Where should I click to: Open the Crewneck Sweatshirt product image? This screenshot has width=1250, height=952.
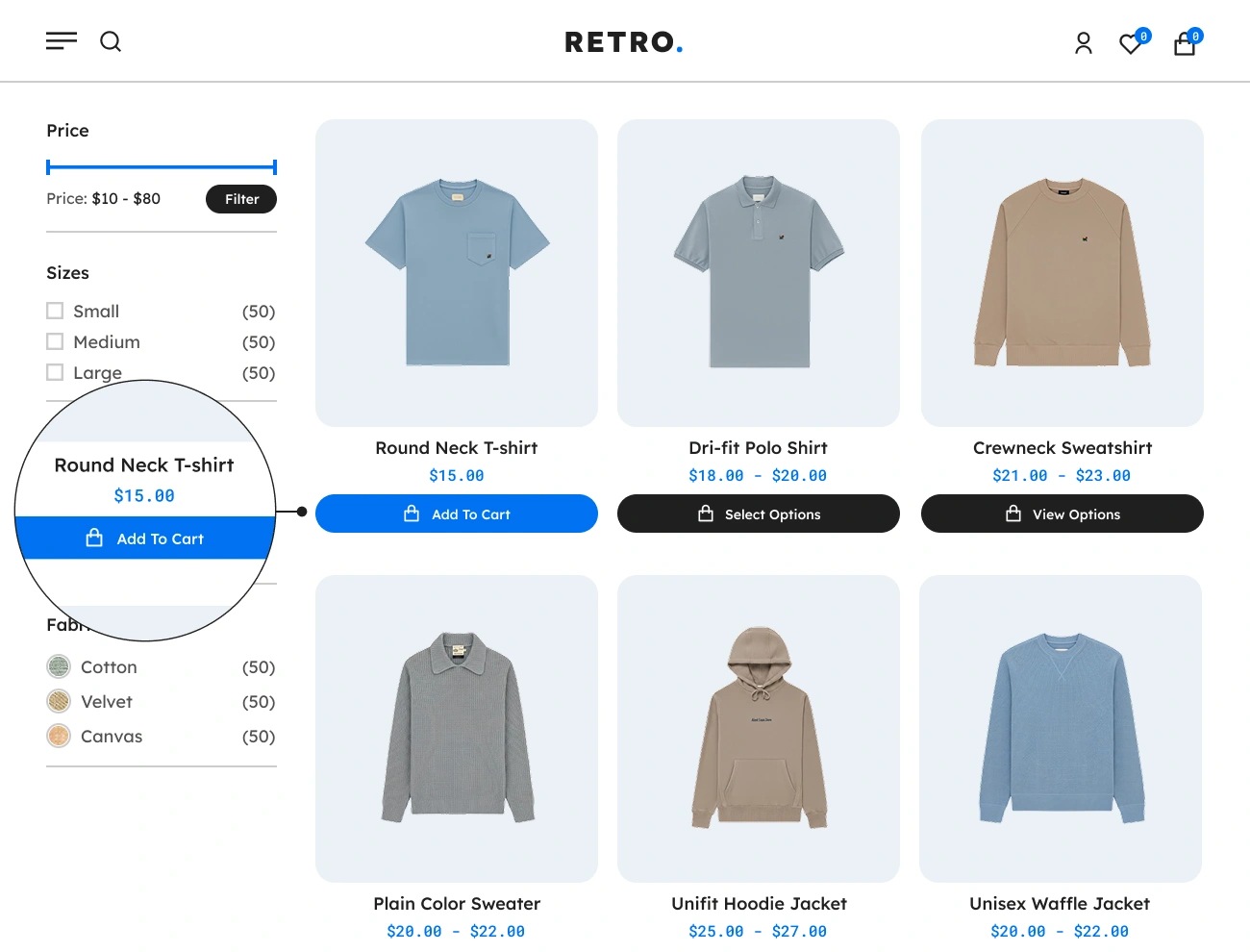click(x=1062, y=273)
